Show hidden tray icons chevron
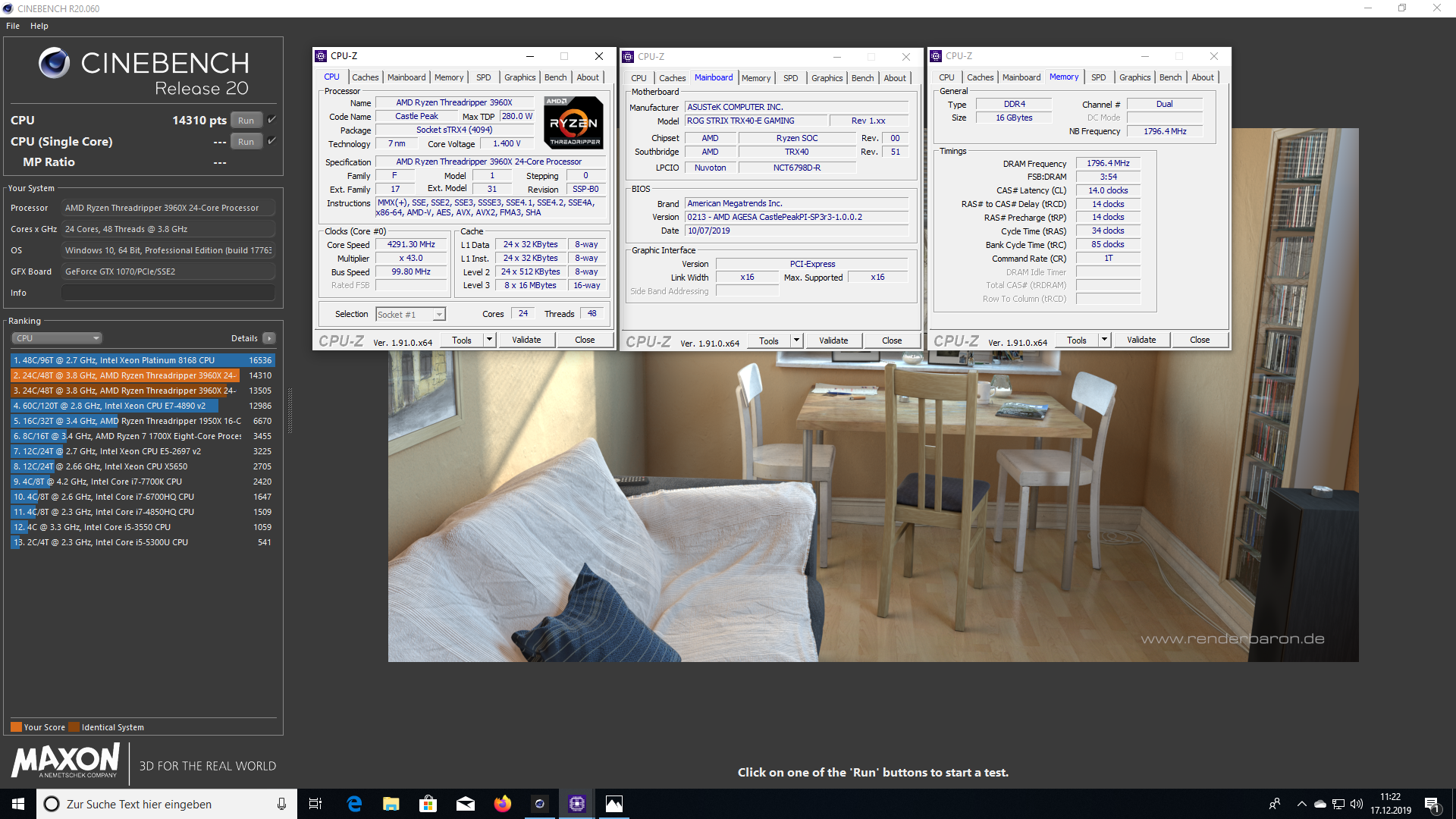The image size is (1456, 819). (1302, 804)
